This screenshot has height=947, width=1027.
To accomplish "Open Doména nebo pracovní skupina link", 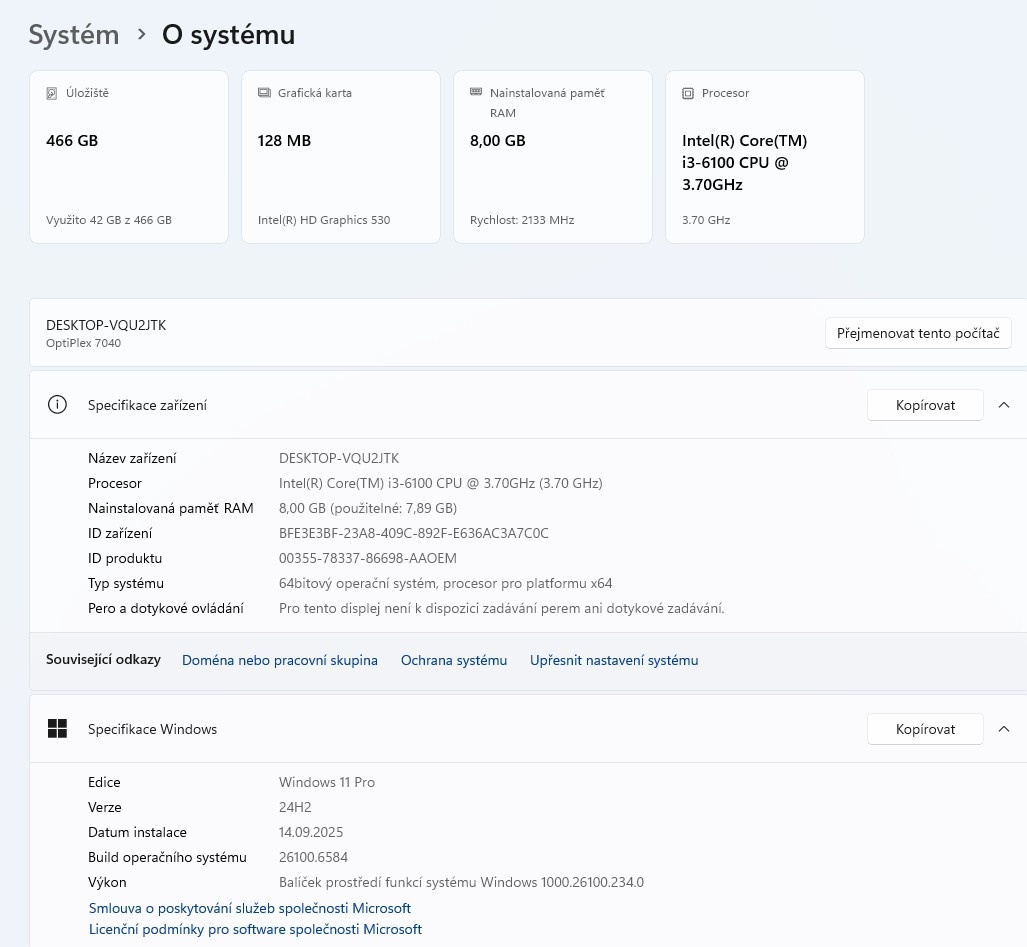I will click(280, 660).
